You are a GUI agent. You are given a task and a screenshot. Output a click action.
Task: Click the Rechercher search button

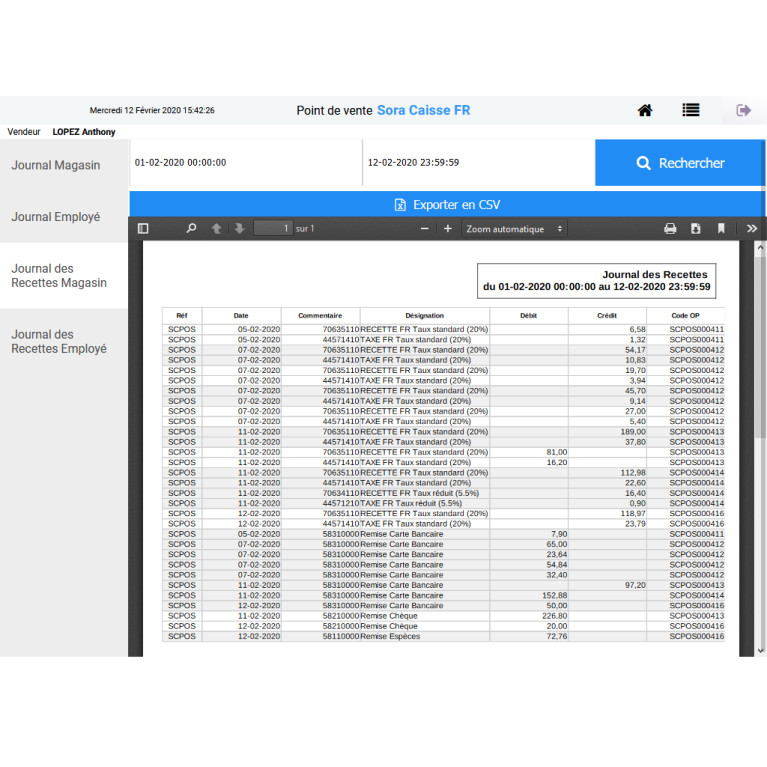(x=680, y=163)
